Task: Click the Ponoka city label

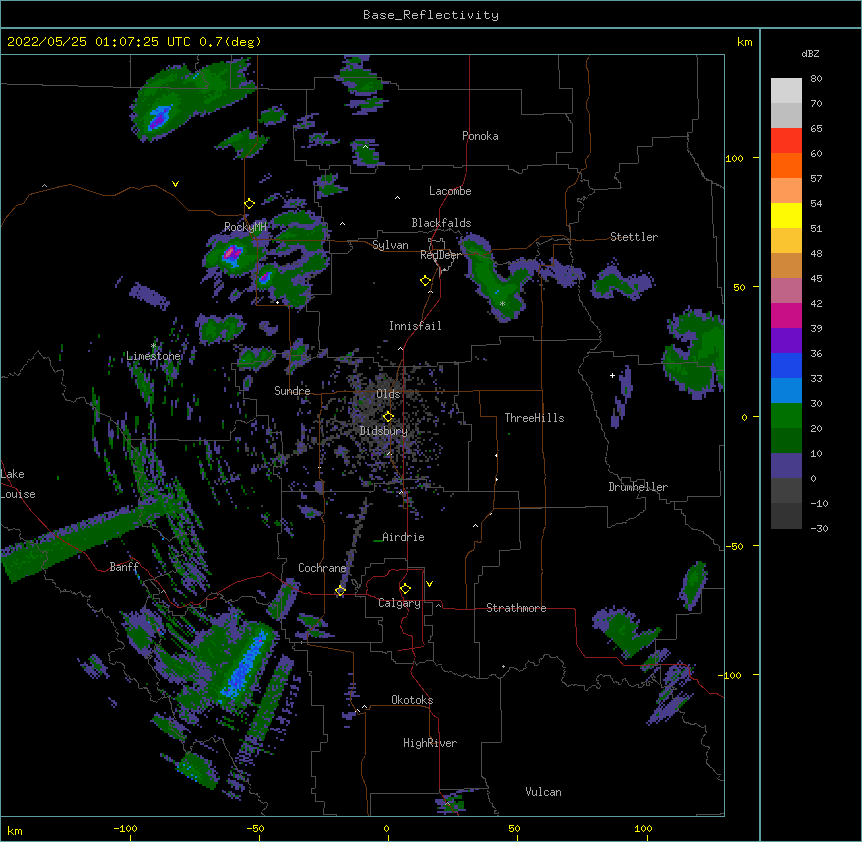Action: coord(480,136)
